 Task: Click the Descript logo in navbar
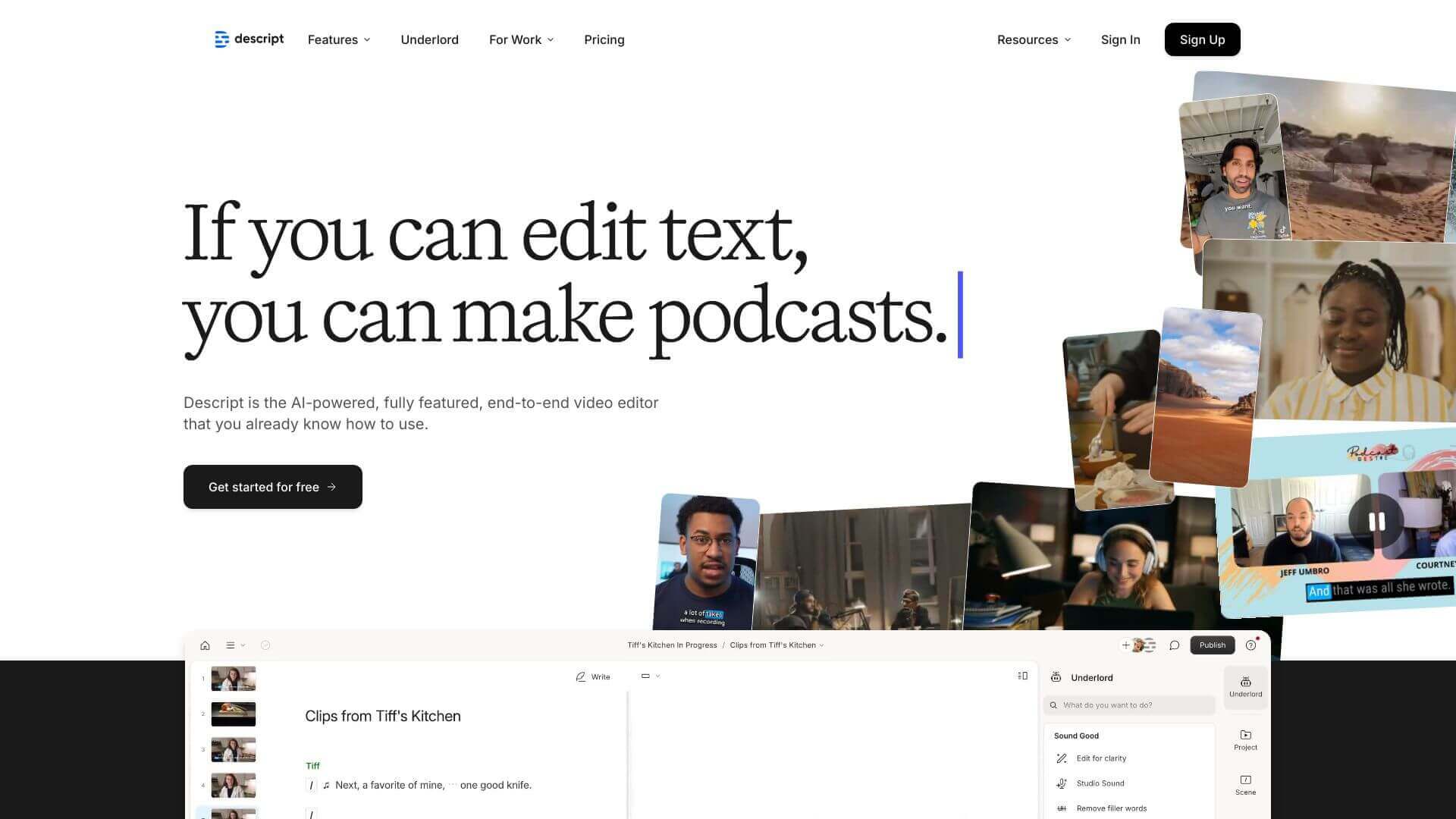tap(249, 39)
